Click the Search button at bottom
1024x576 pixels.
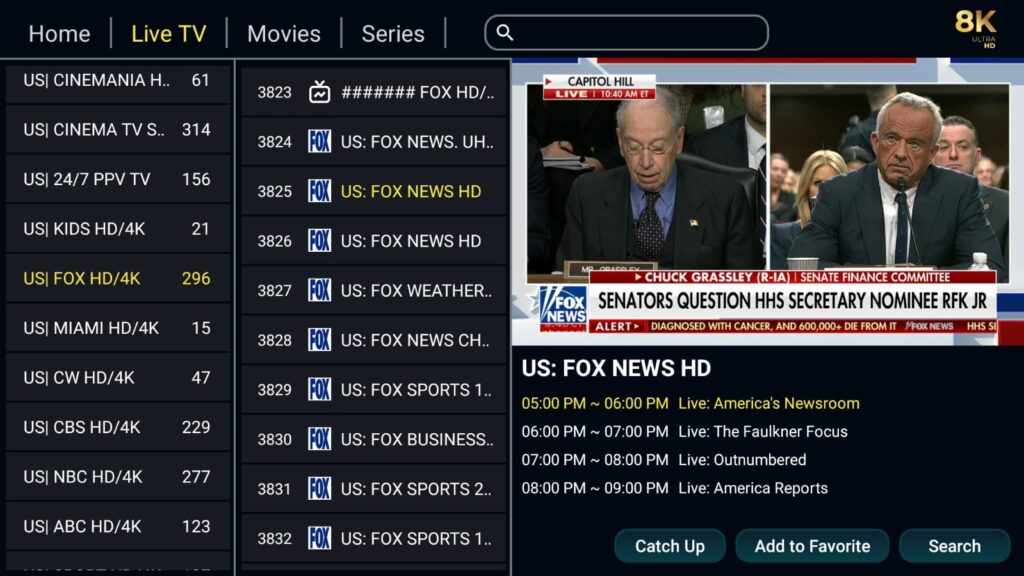955,546
